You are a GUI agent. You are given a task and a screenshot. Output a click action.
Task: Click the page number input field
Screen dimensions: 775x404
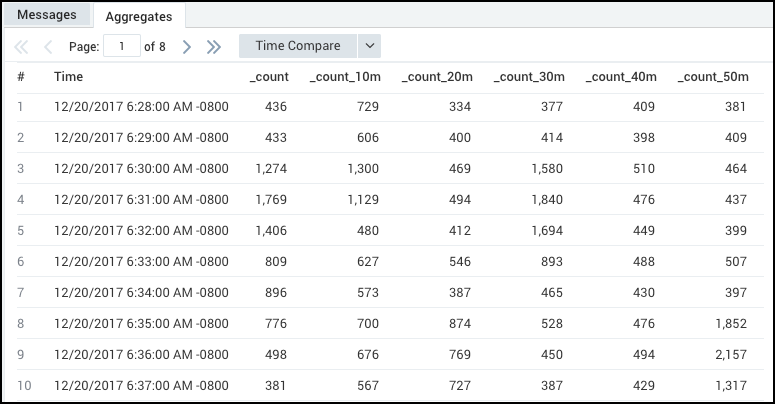pyautogui.click(x=123, y=46)
